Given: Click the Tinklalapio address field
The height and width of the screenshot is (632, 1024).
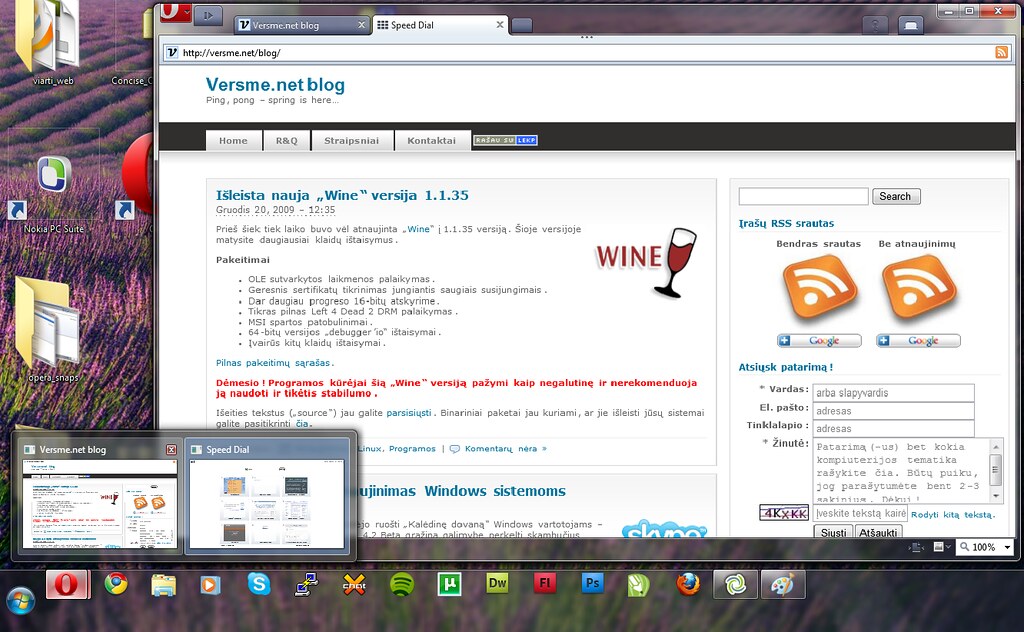Looking at the screenshot, I should [x=893, y=428].
